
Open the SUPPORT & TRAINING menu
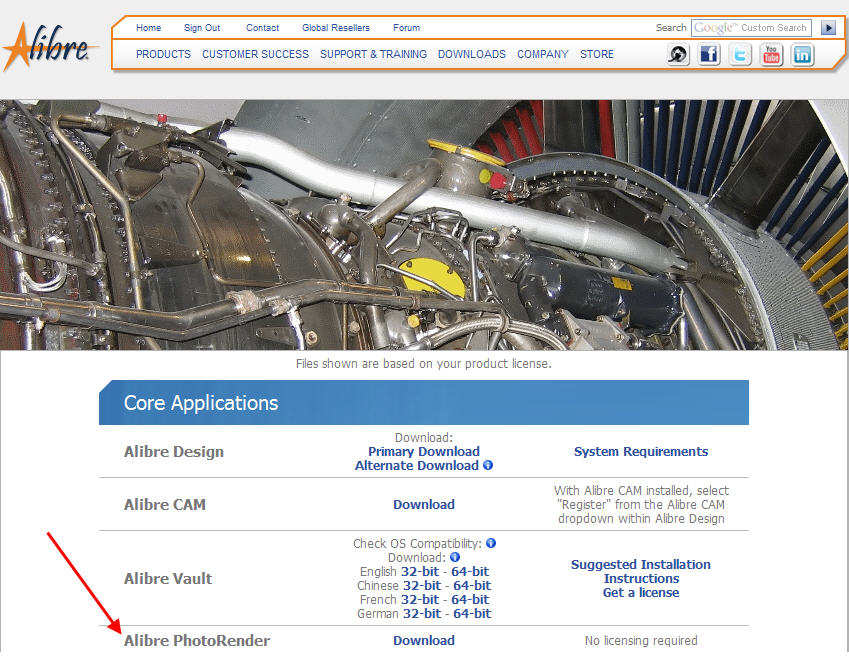pos(374,54)
